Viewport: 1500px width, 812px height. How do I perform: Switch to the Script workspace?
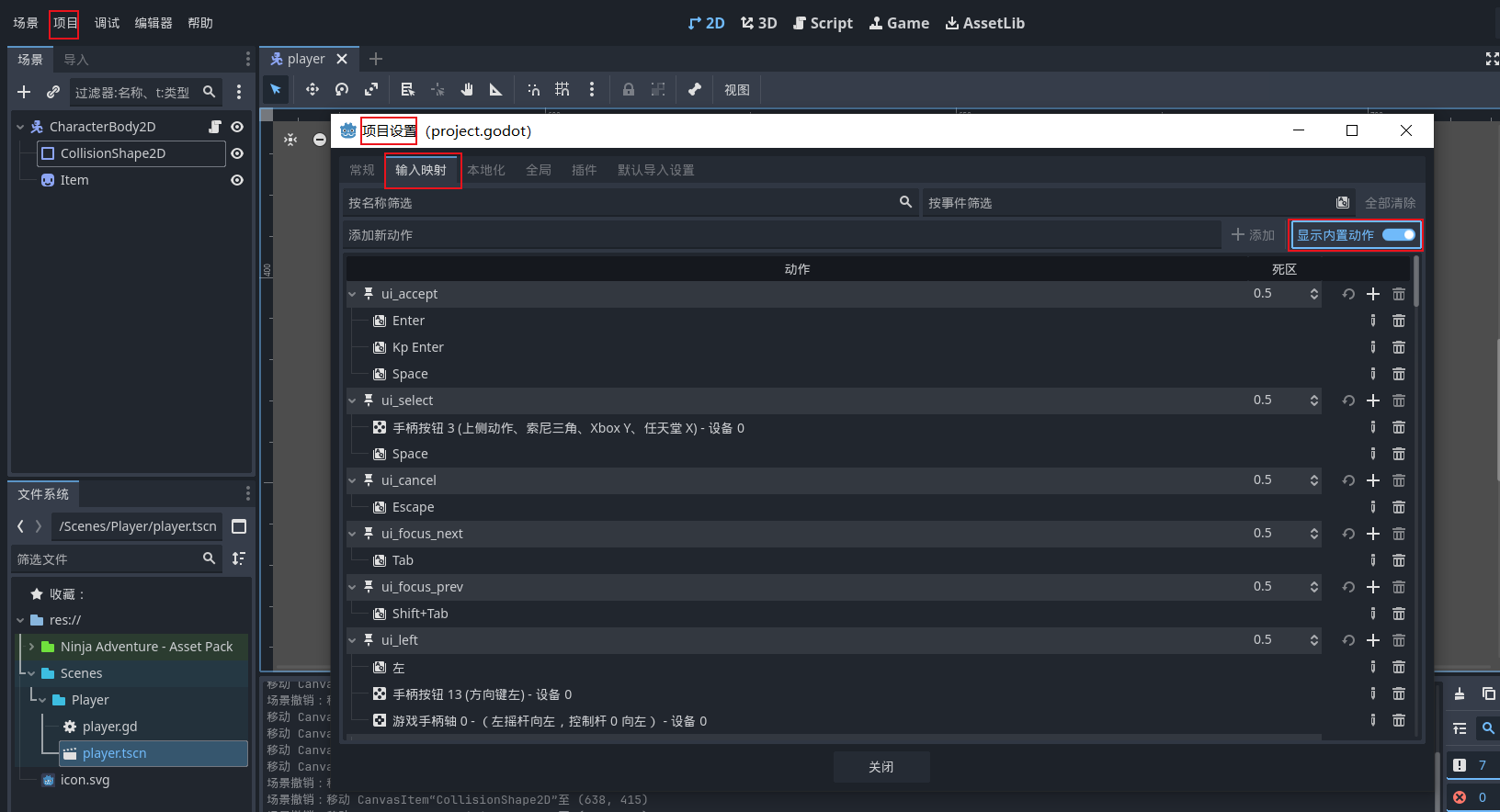point(823,23)
